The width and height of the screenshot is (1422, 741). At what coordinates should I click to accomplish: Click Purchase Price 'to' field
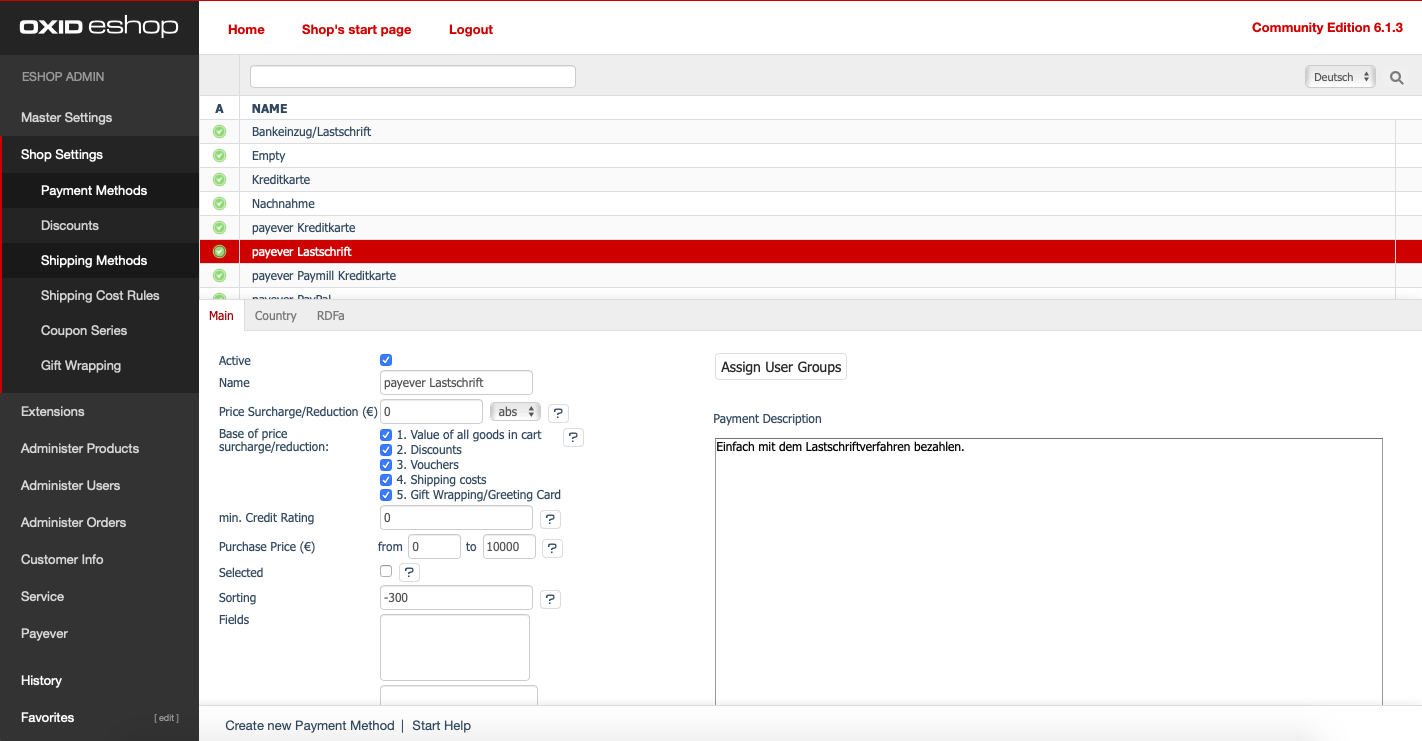click(x=509, y=547)
